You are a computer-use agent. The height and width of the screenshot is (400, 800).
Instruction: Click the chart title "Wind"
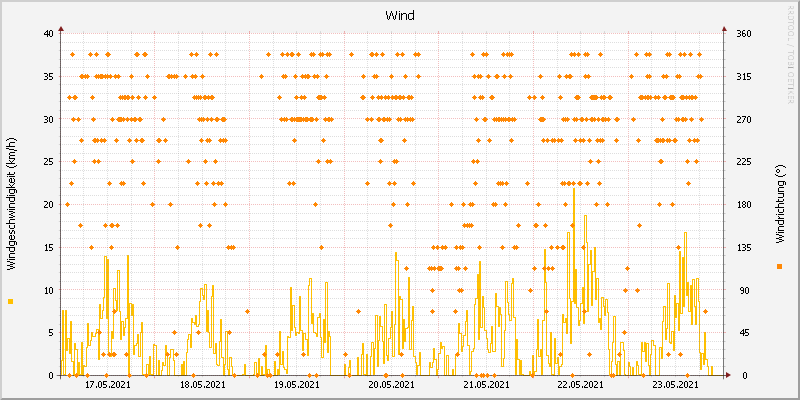400,15
